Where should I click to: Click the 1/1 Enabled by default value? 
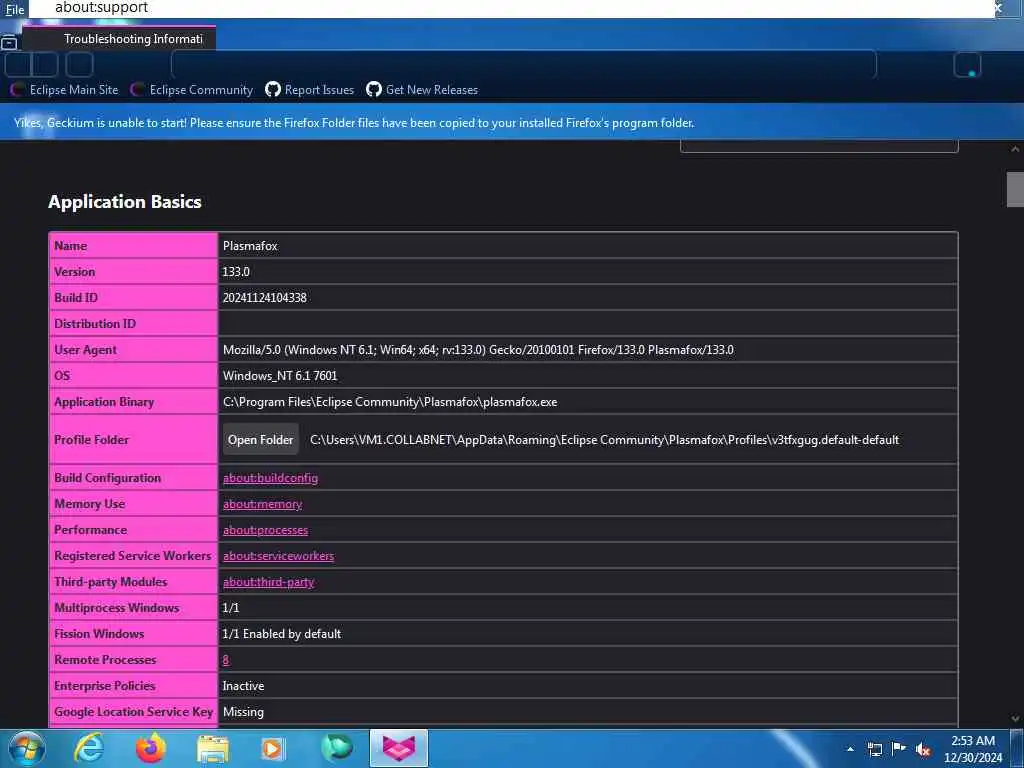click(x=281, y=634)
